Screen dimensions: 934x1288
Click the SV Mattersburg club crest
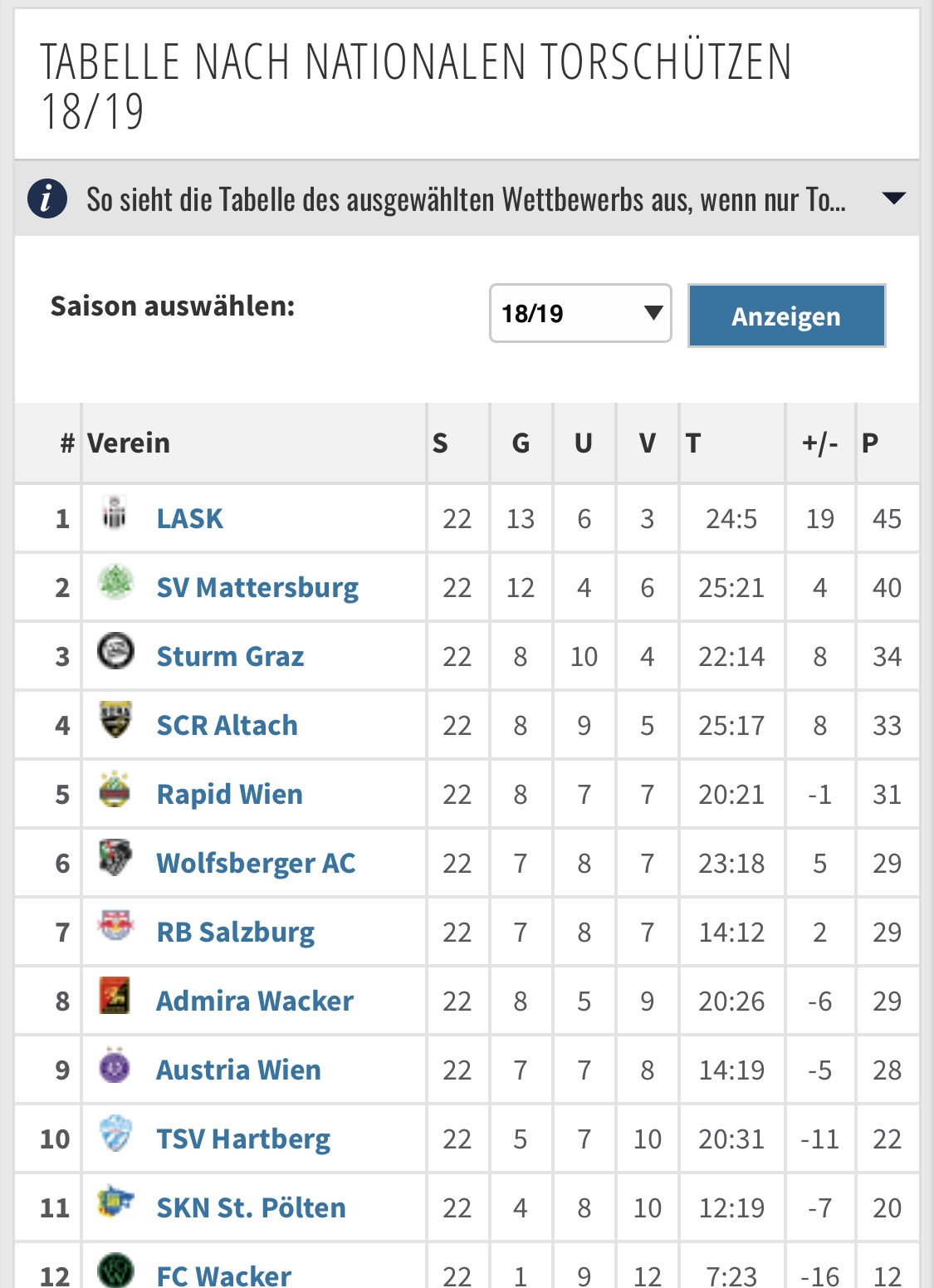coord(115,582)
